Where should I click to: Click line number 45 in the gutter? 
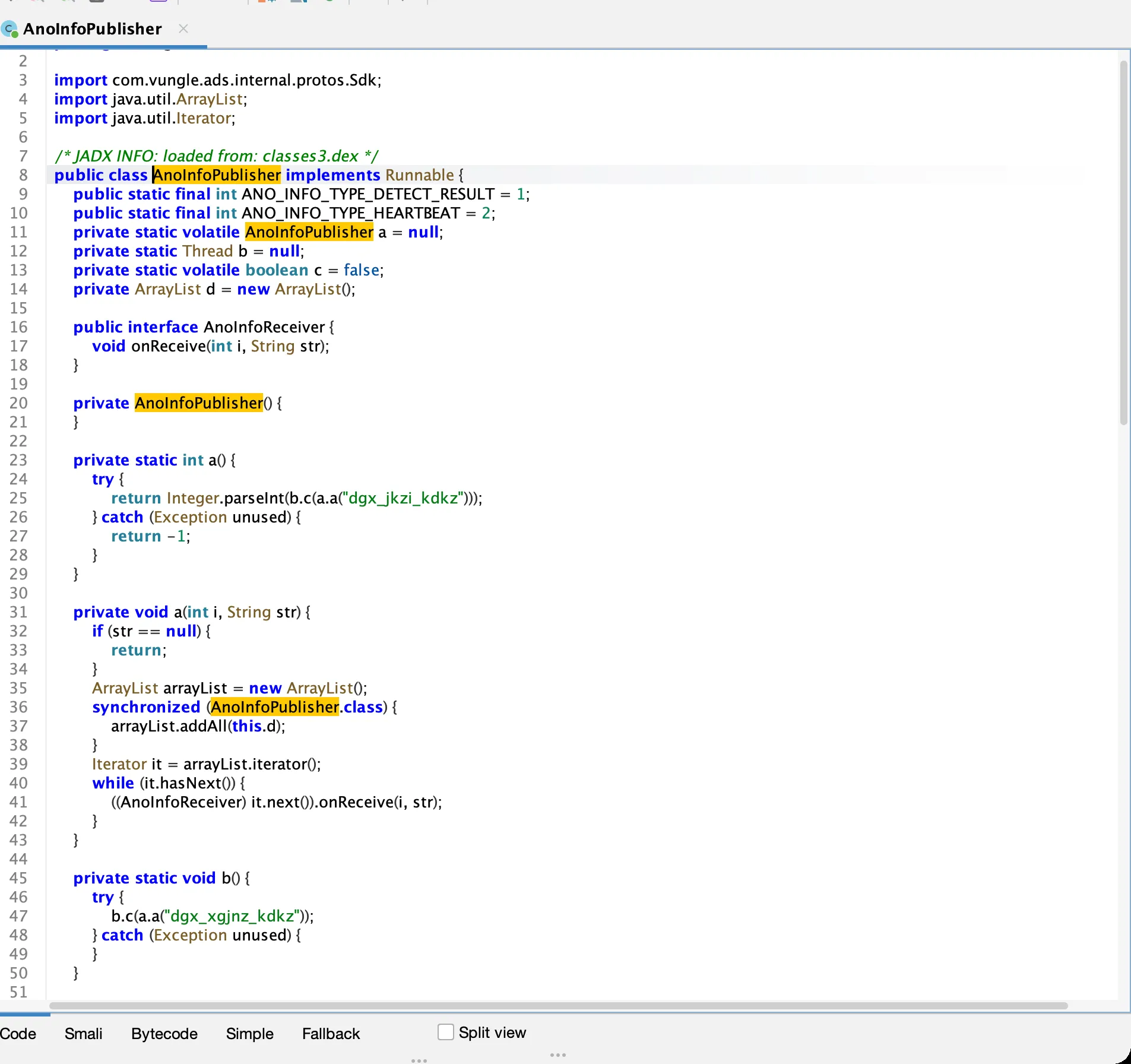click(18, 878)
